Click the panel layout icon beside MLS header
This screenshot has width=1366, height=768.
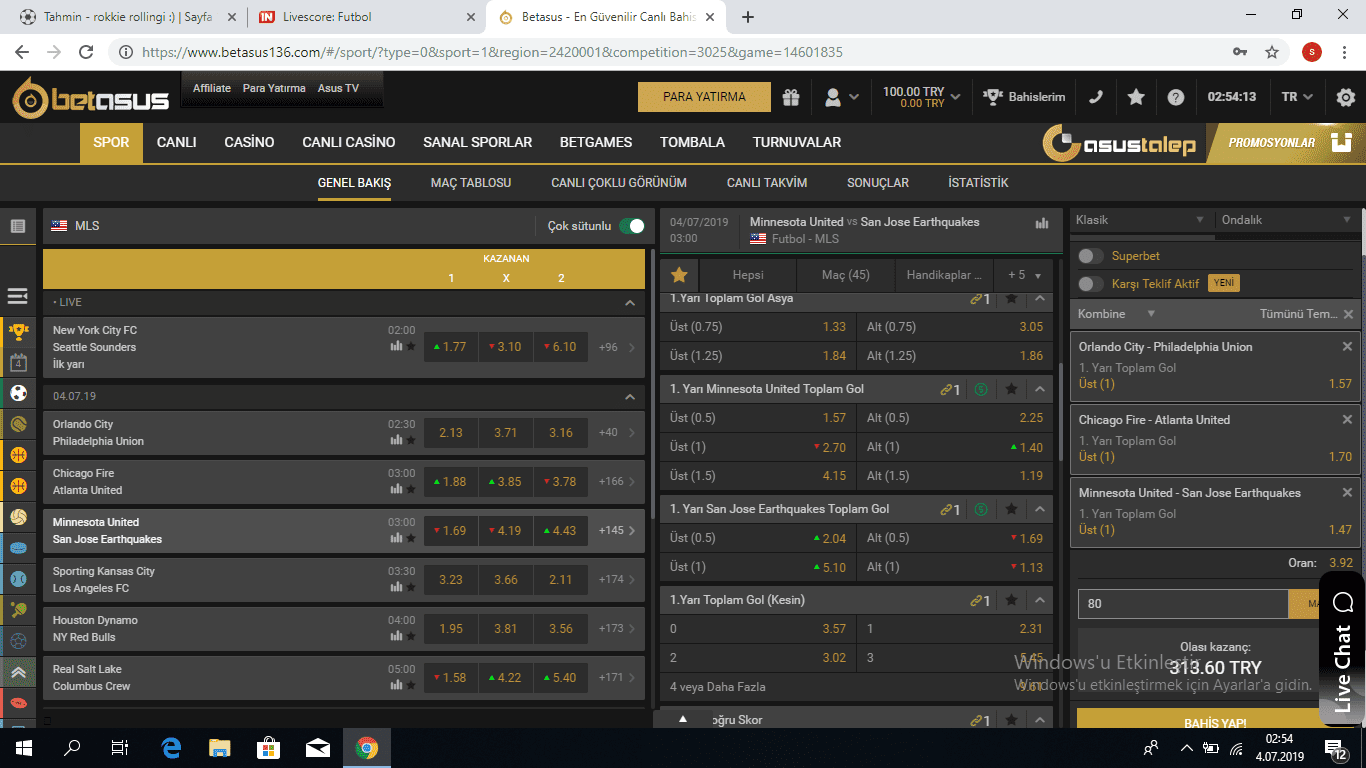tap(18, 226)
